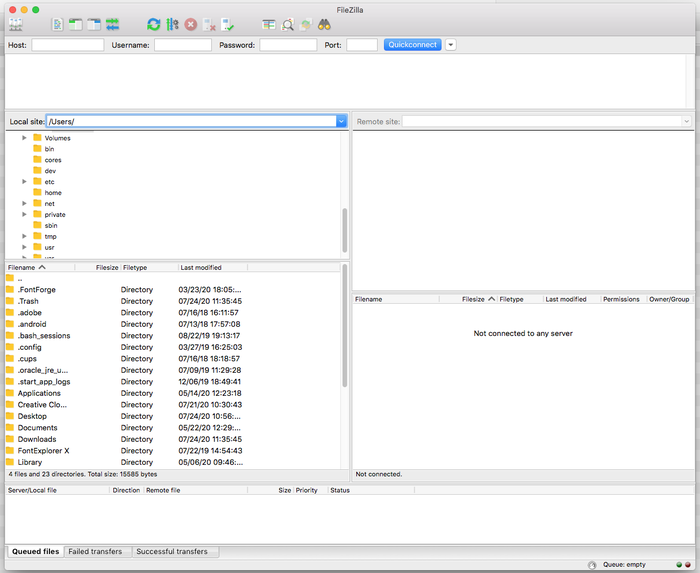This screenshot has width=700, height=573.
Task: Sort remote list by Owner/Group column
Action: 669,299
